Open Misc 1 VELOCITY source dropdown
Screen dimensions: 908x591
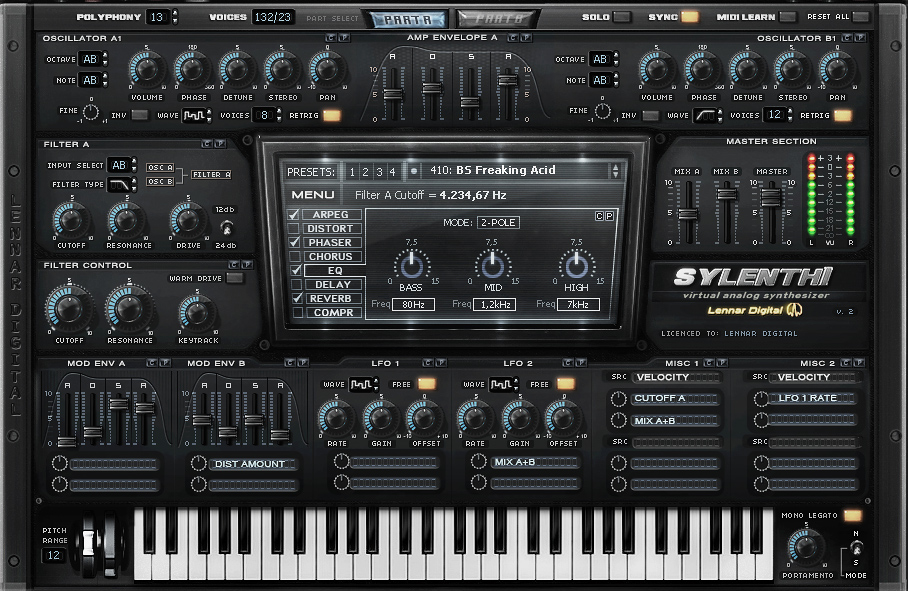675,377
